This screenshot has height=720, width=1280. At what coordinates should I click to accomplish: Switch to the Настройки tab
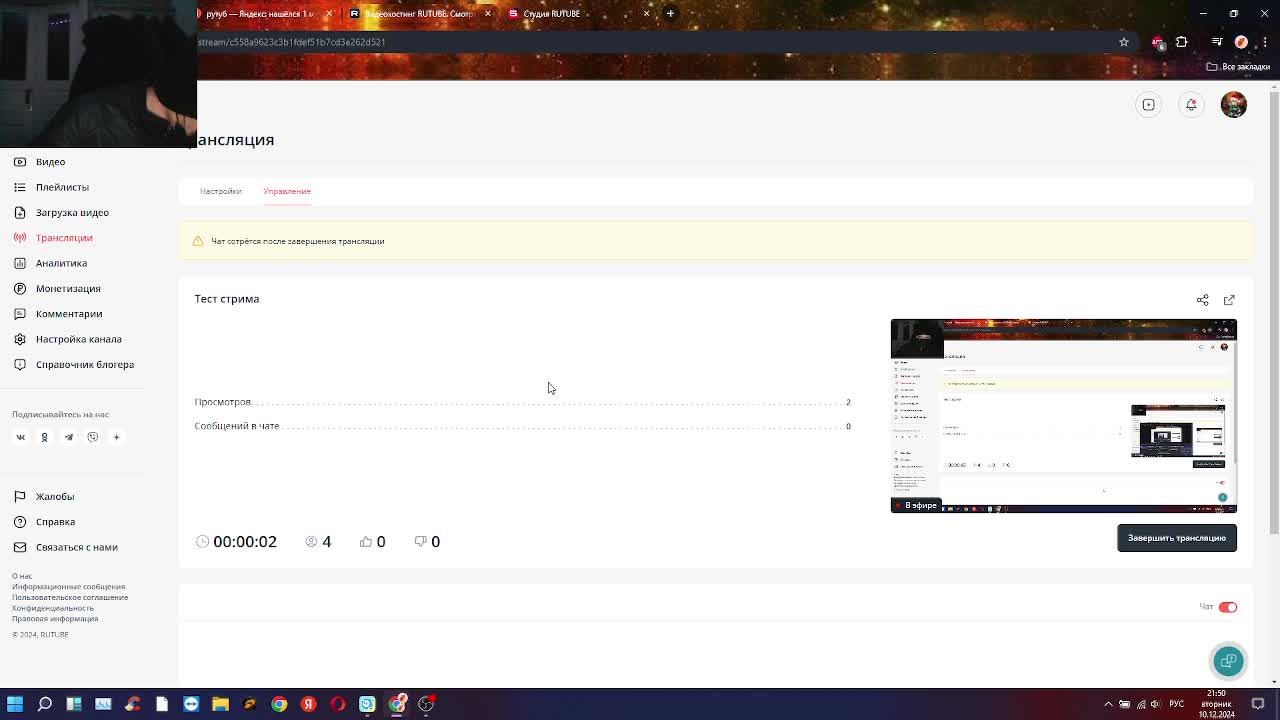[220, 191]
